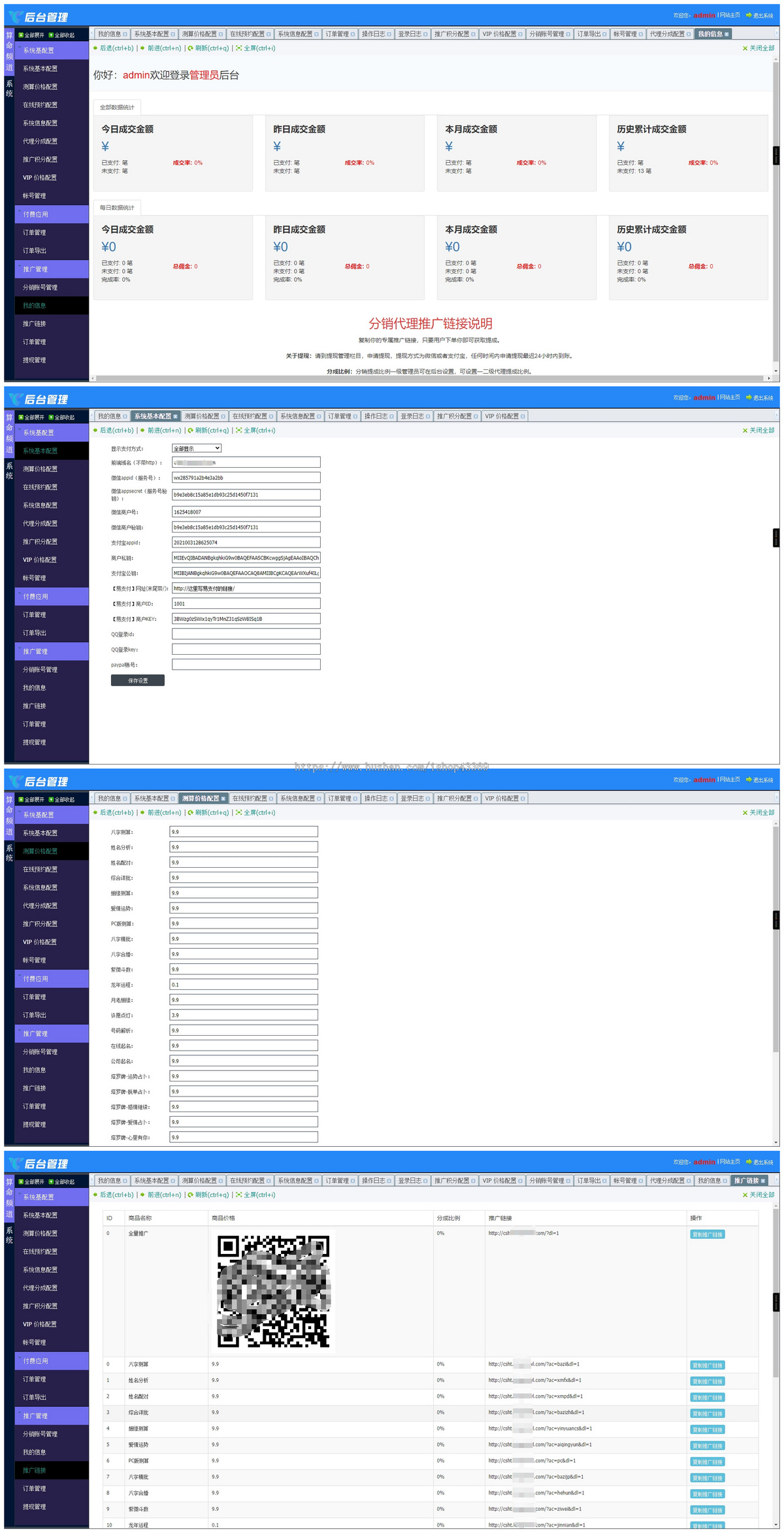The height and width of the screenshot is (1533, 784).
Task: Click 退出系统 logout arrow in dashboard window
Action: [749, 15]
